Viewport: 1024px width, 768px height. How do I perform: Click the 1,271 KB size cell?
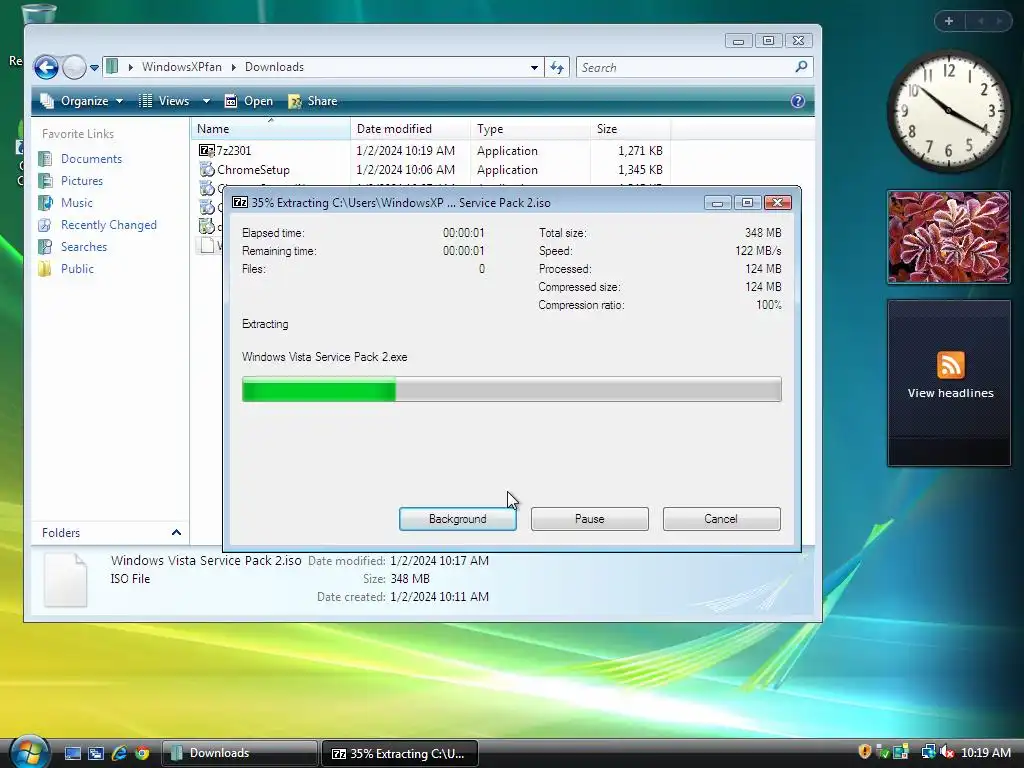point(640,151)
